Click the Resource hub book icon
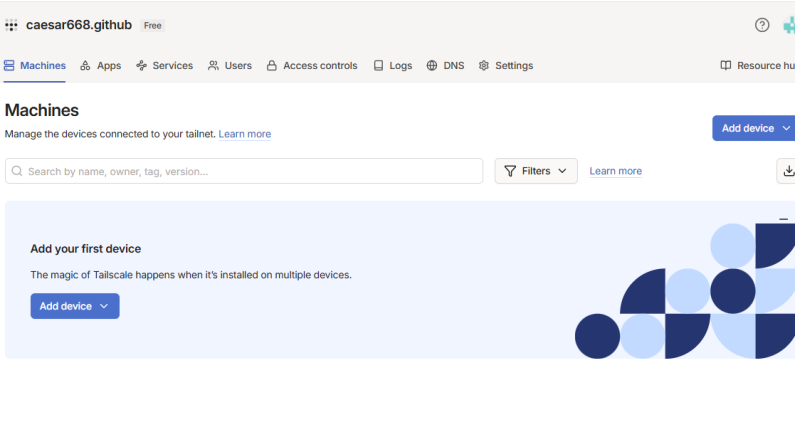Image resolution: width=795 pixels, height=447 pixels. 726,65
